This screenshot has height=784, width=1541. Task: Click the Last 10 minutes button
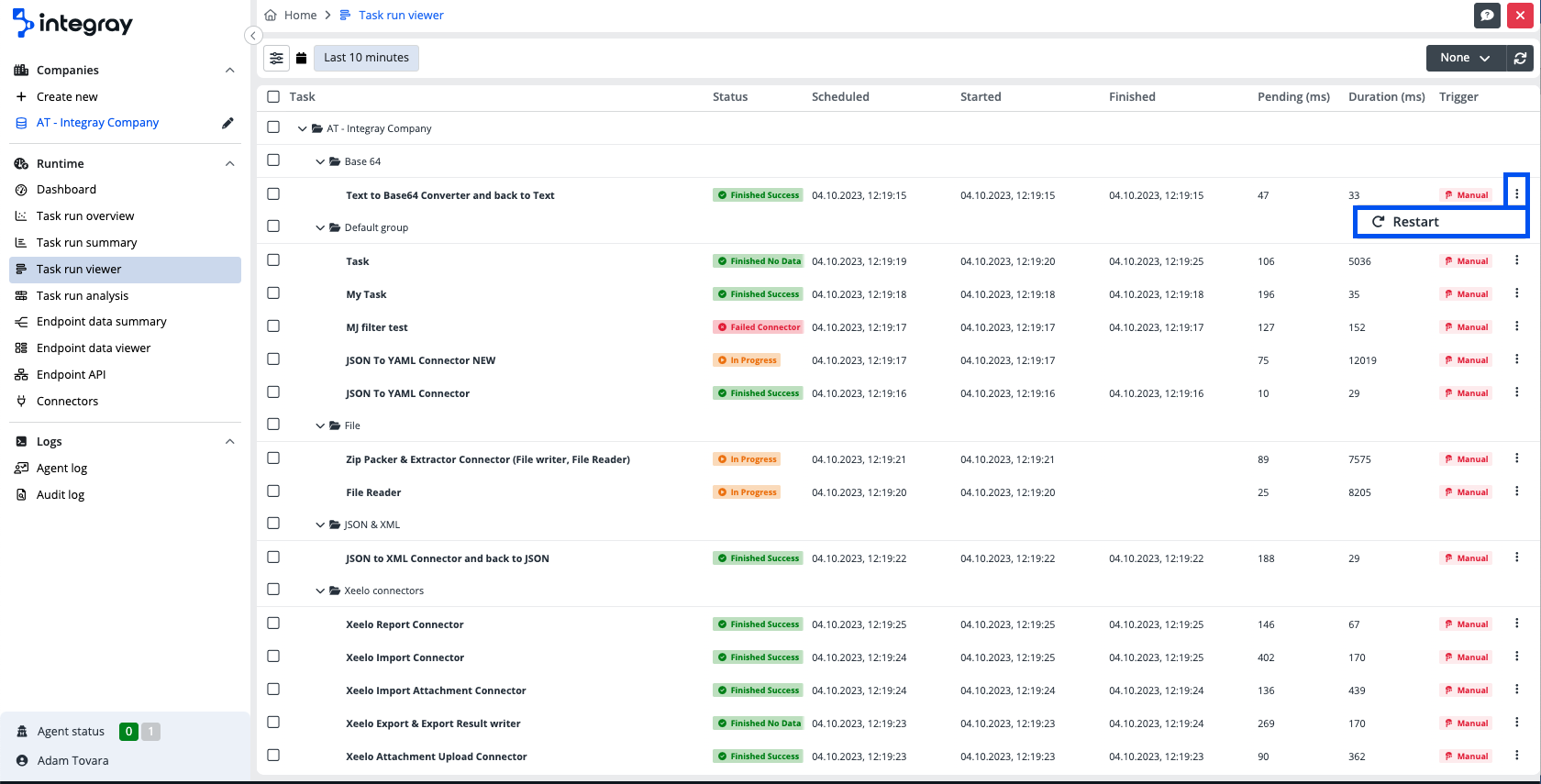366,58
